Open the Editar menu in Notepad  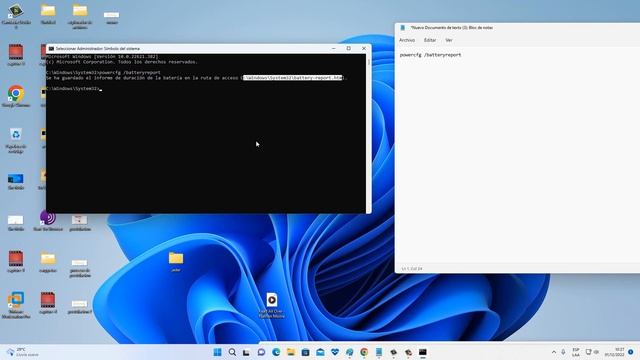(x=430, y=40)
